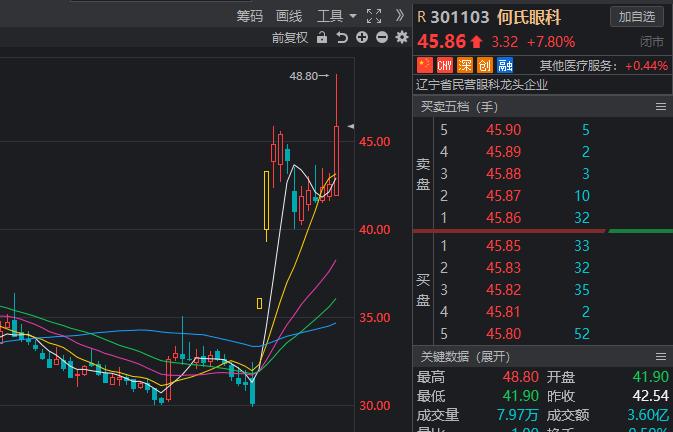Toggle the chart lock icon
673x432 pixels.
click(x=322, y=38)
